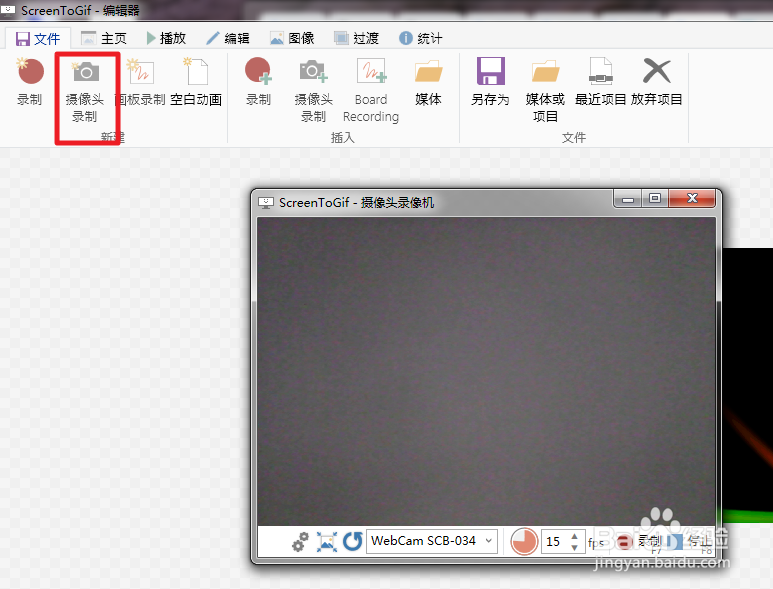Open the 过渡 ribbon tab
The image size is (773, 589).
pyautogui.click(x=356, y=38)
